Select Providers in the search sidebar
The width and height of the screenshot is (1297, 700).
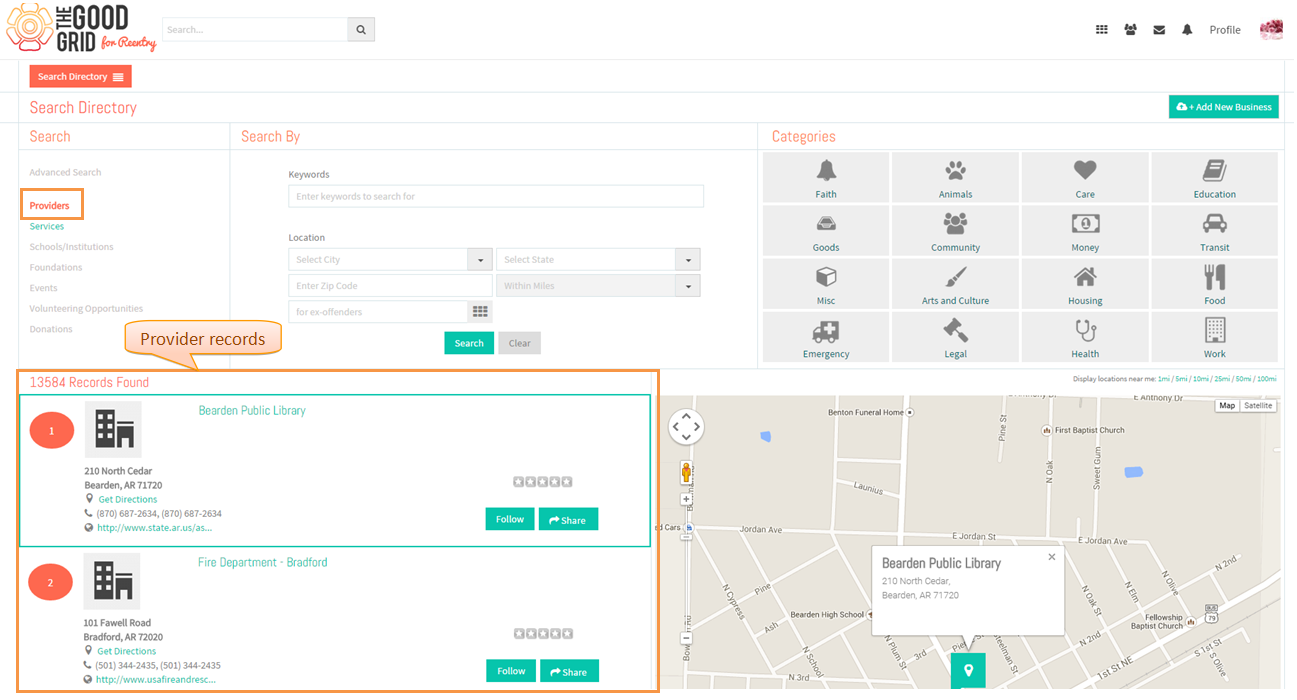(50, 206)
